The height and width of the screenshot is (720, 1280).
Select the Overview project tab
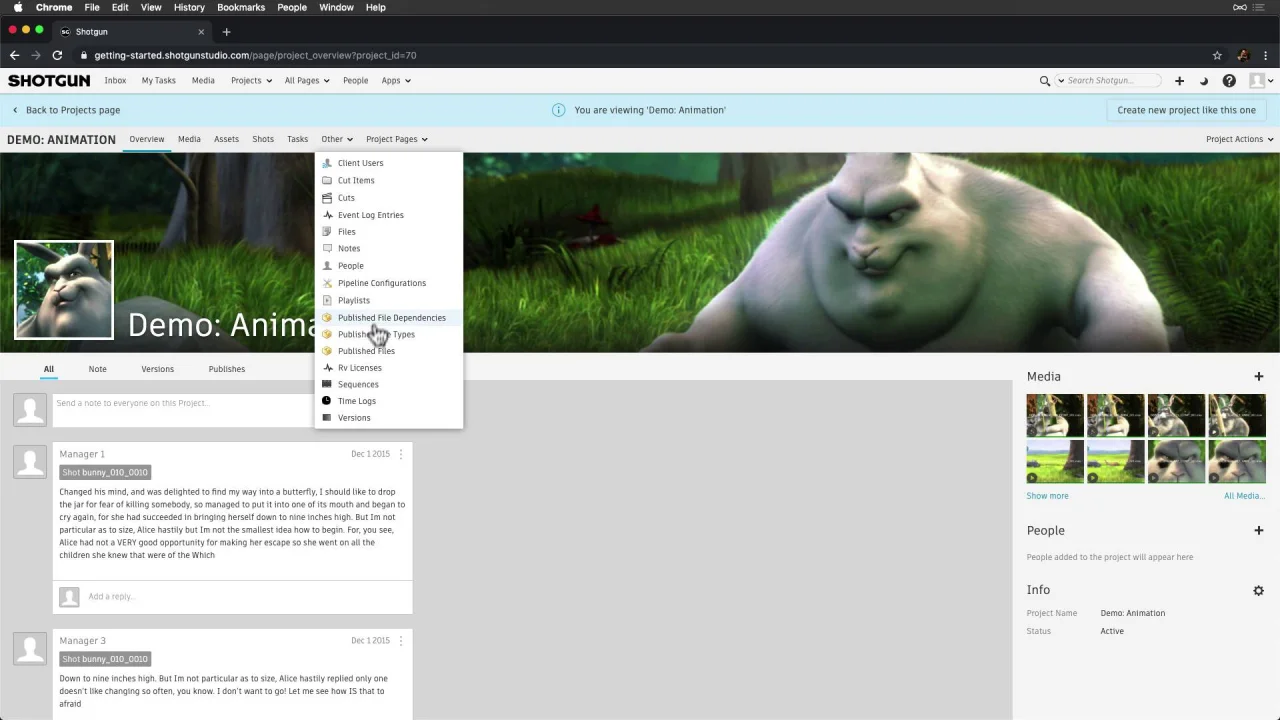tap(146, 140)
